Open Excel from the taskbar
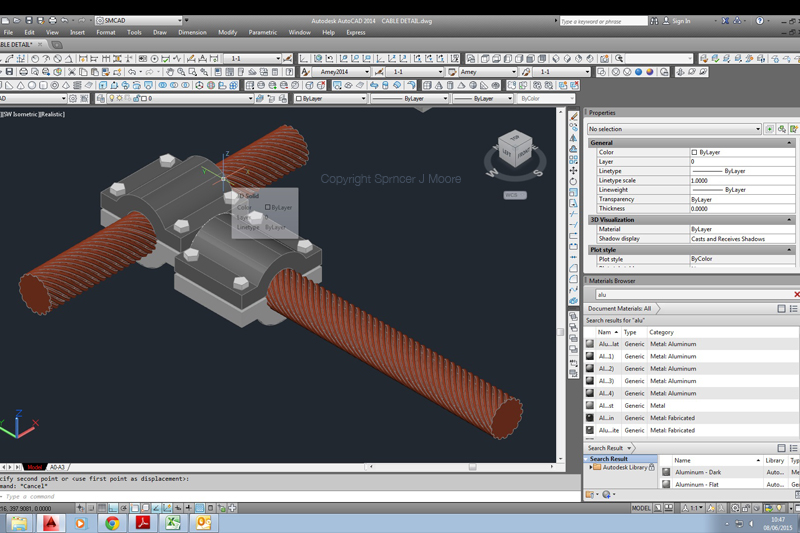Image resolution: width=800 pixels, height=533 pixels. point(172,522)
